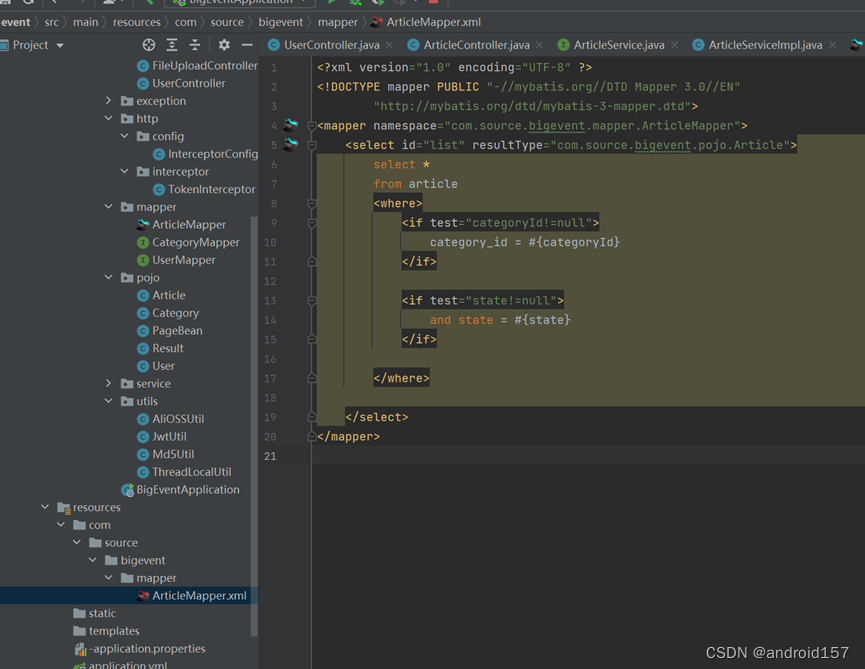The image size is (865, 669).
Task: Fold the mapper tag on line 4
Action: 312,126
